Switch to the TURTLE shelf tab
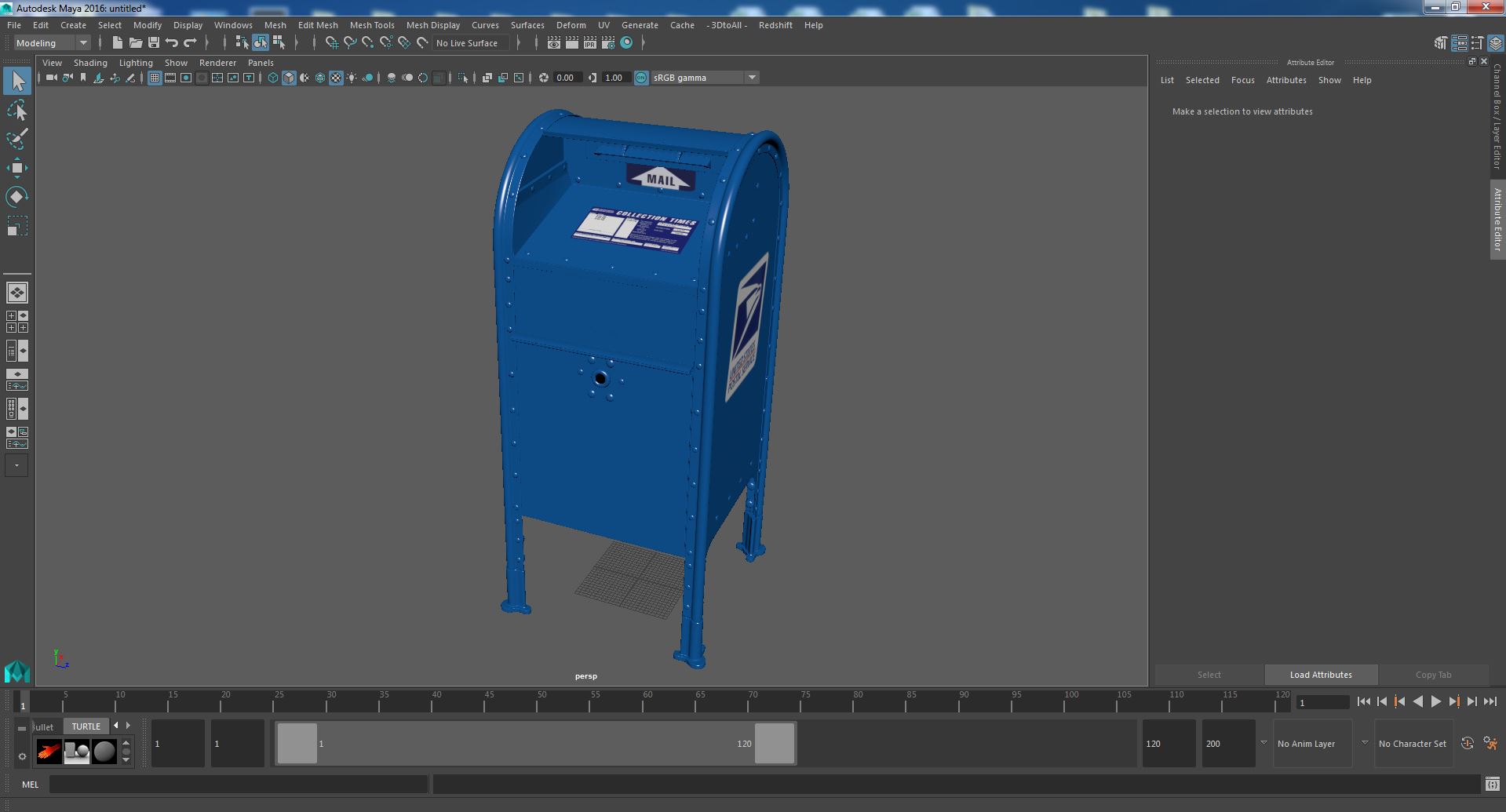The image size is (1506, 812). [86, 726]
